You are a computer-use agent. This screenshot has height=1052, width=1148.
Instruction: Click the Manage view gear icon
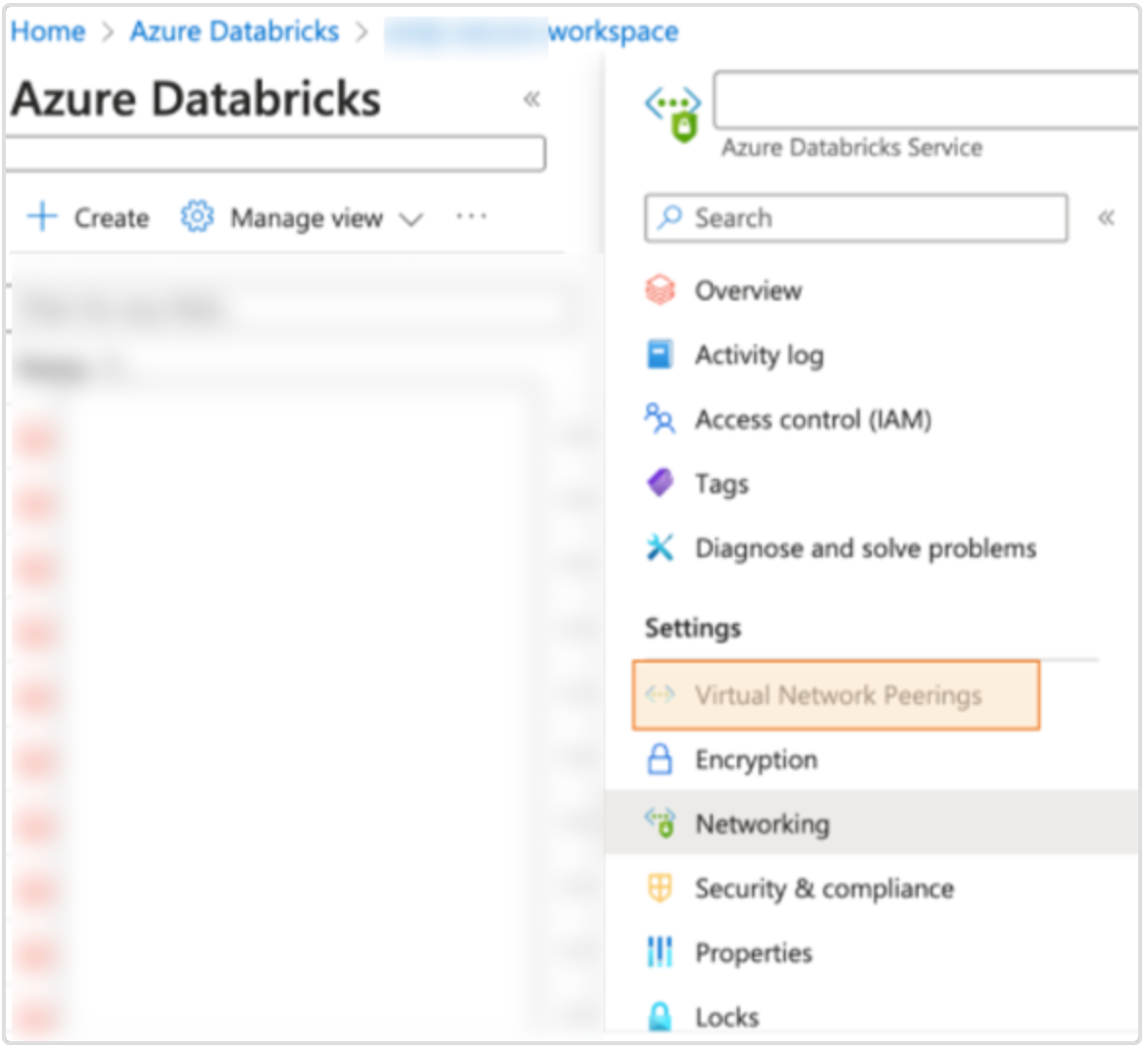coord(198,216)
